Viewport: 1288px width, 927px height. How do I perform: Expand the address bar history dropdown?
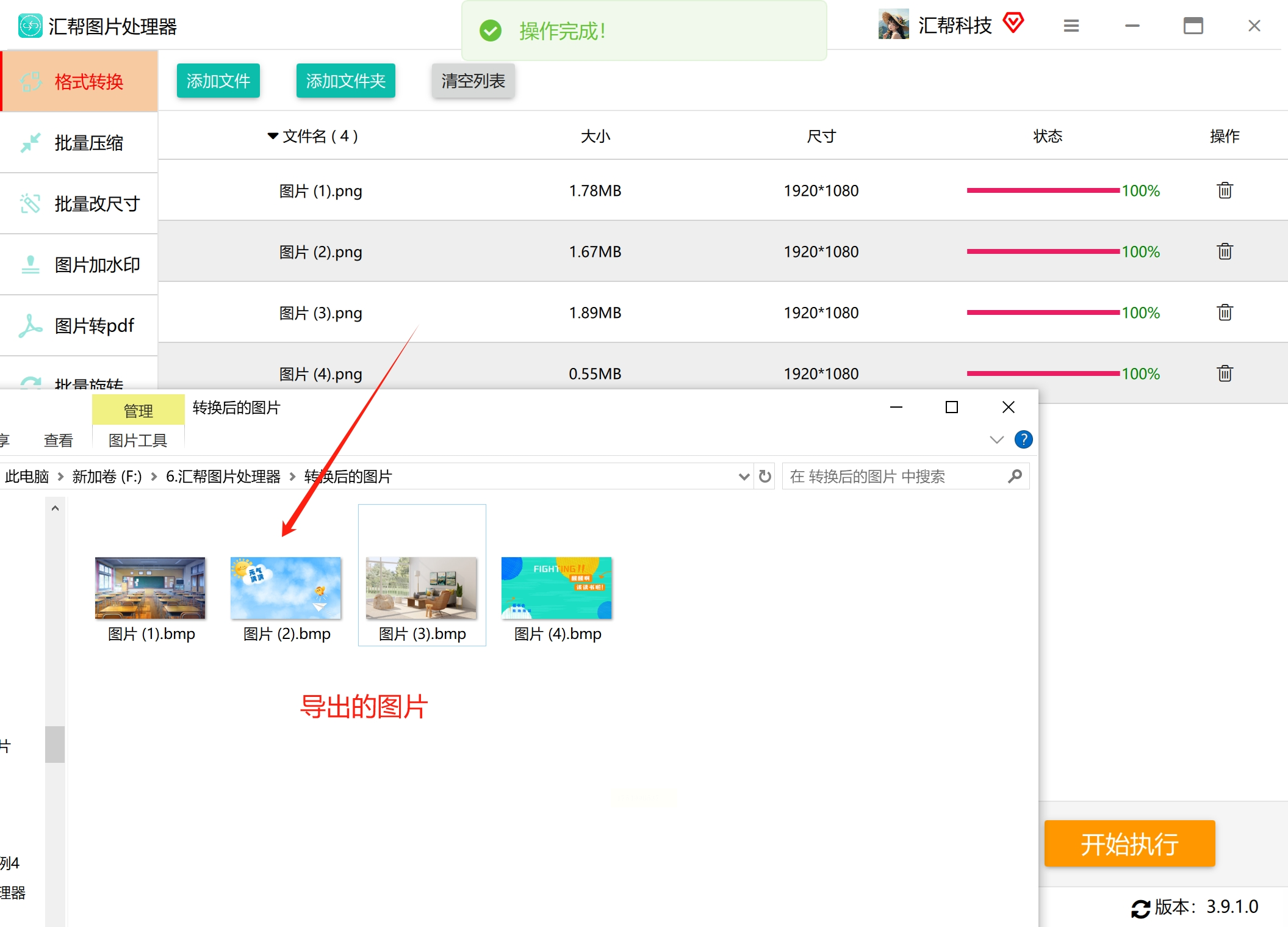[744, 477]
